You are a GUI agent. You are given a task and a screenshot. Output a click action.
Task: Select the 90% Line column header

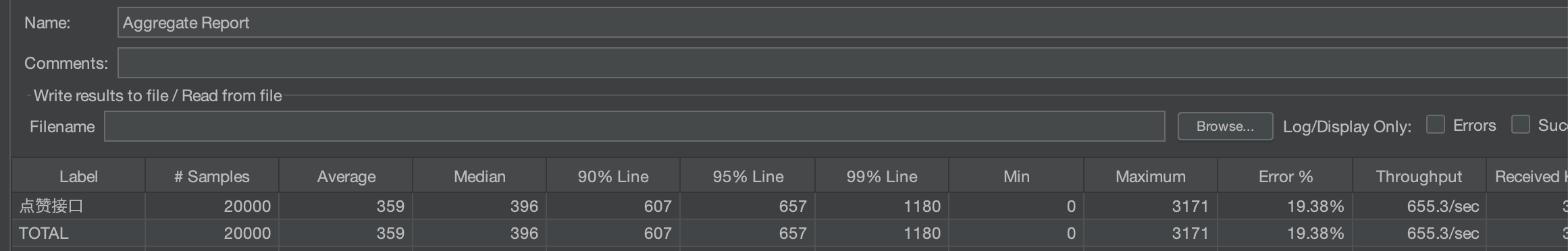(x=613, y=176)
